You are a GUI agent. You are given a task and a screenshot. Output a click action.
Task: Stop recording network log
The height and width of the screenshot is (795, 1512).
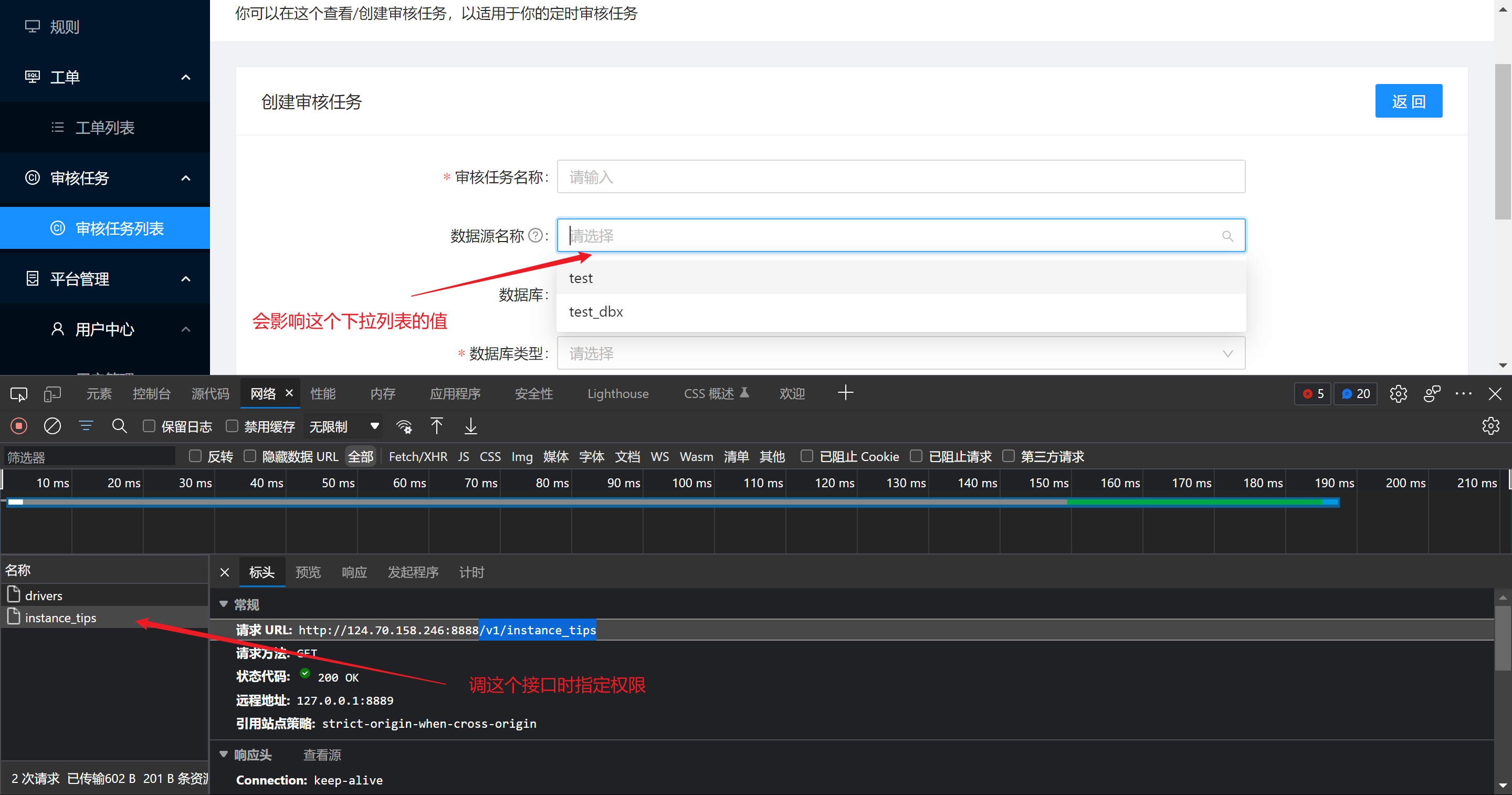19,426
